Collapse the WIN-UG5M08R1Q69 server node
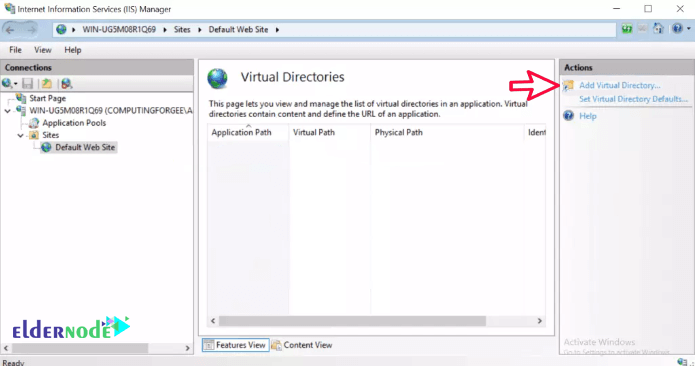 pos(8,111)
